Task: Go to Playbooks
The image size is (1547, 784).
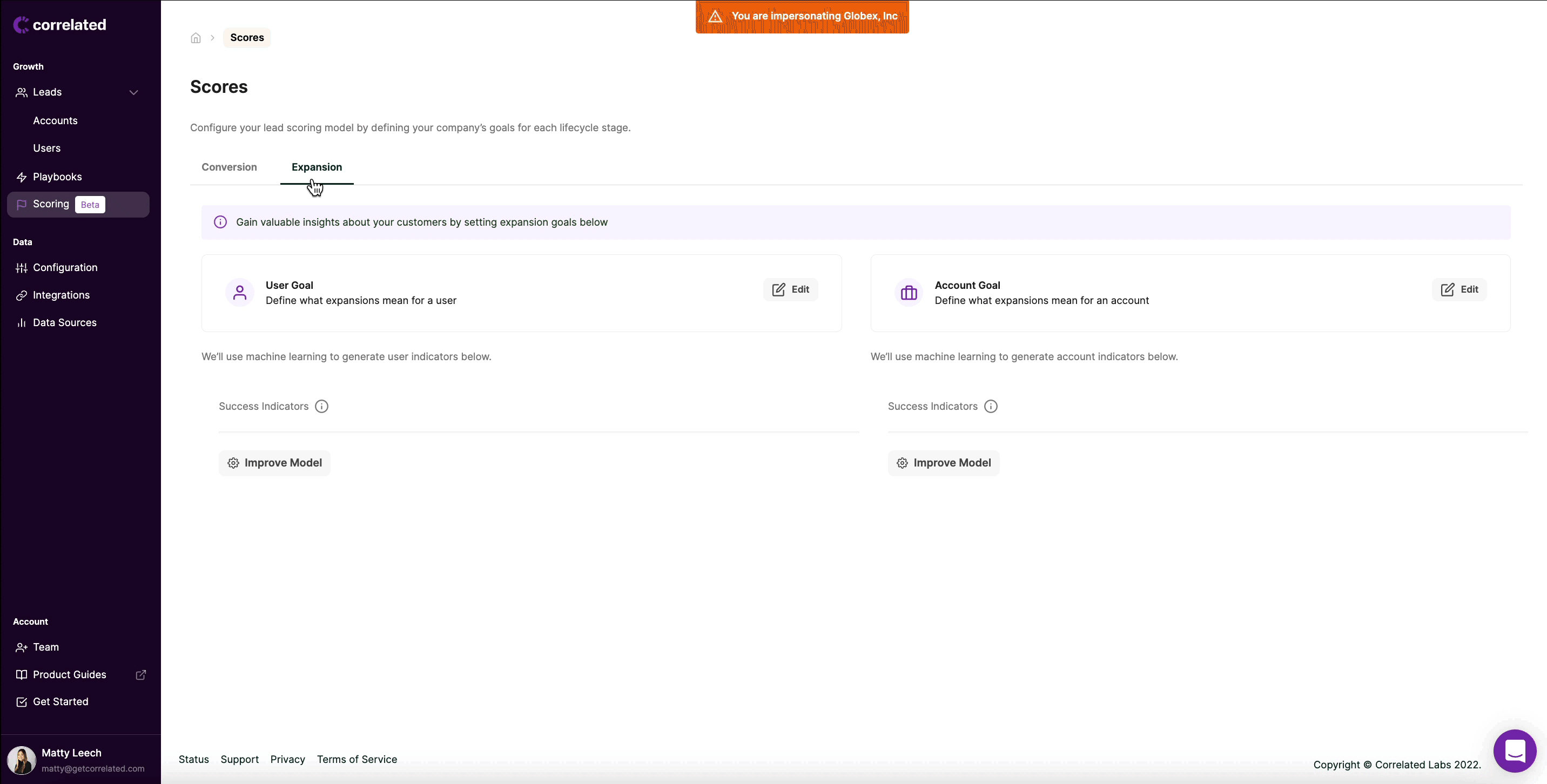Action: 58,177
